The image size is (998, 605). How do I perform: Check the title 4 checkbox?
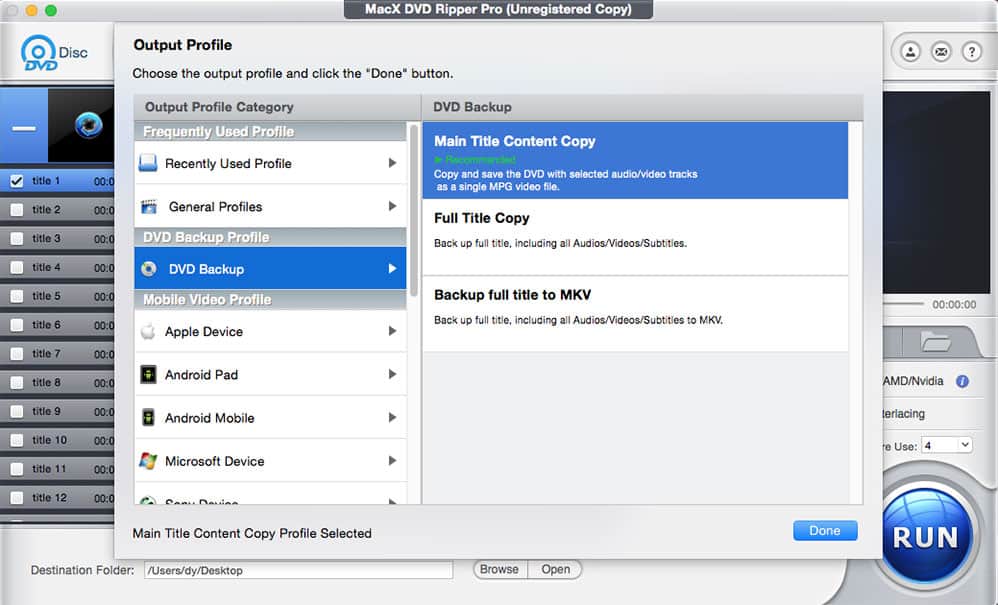coord(17,267)
